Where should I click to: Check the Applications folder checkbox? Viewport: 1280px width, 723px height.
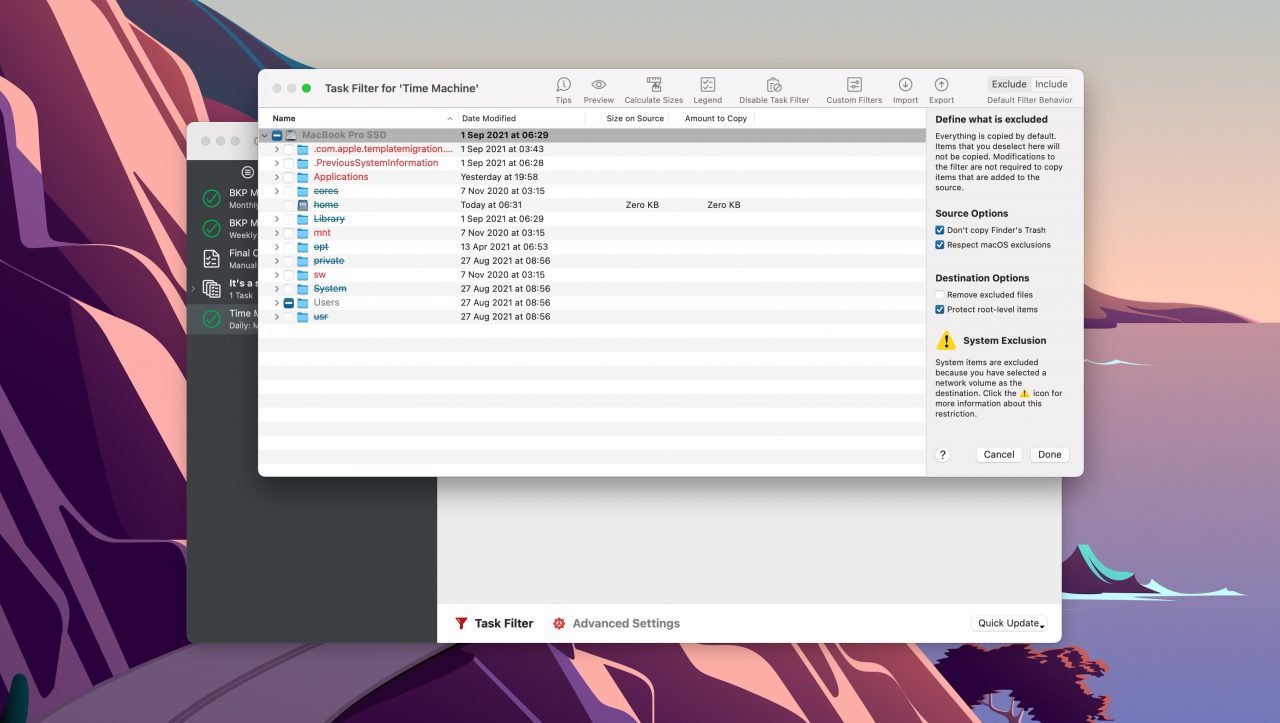tap(289, 177)
